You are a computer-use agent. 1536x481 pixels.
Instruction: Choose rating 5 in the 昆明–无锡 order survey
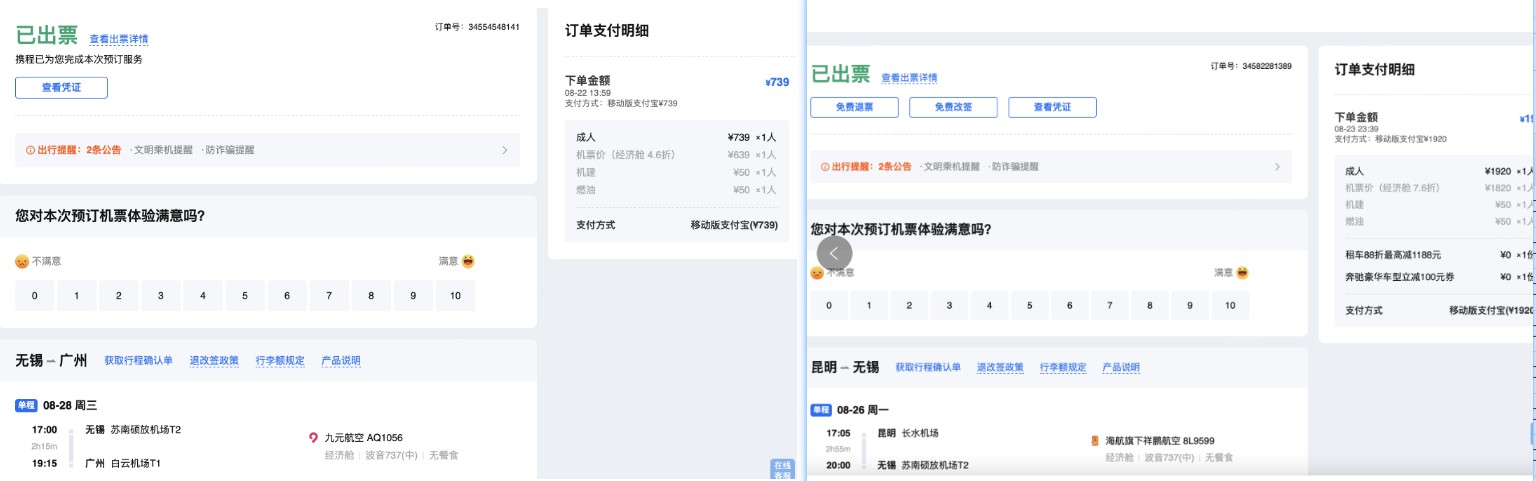click(x=1029, y=306)
